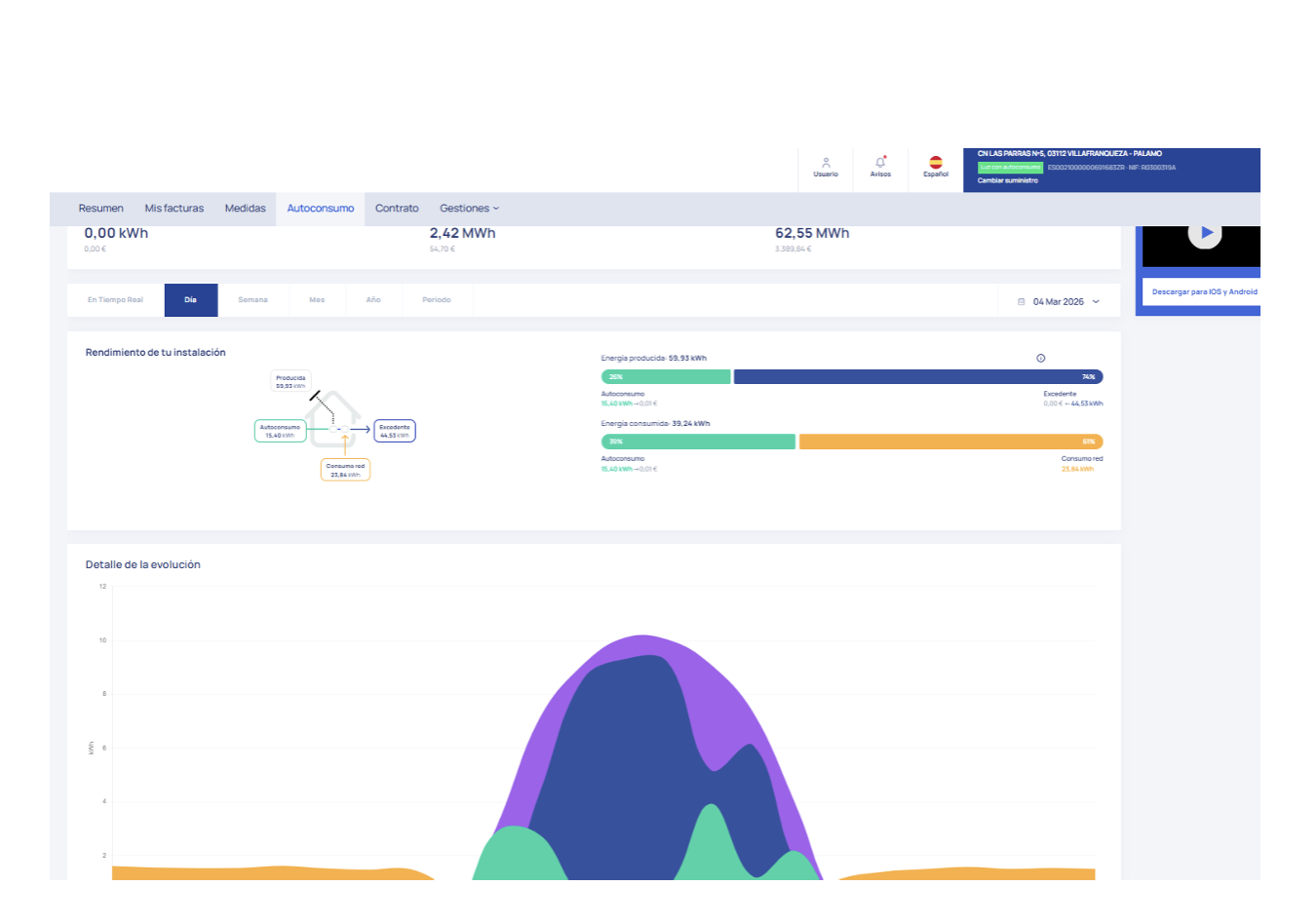Click the calendar icon beside the date
This screenshot has width=1316, height=924.
coord(1021,302)
